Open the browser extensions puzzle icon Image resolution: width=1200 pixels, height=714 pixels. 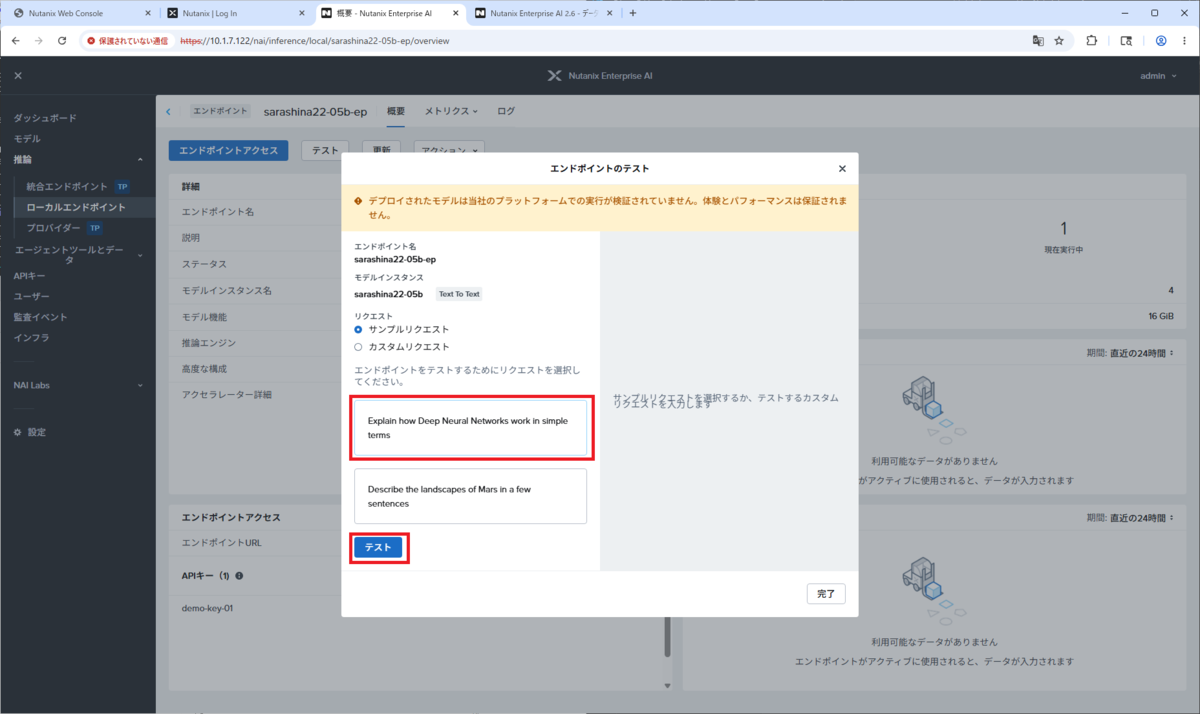(1091, 41)
